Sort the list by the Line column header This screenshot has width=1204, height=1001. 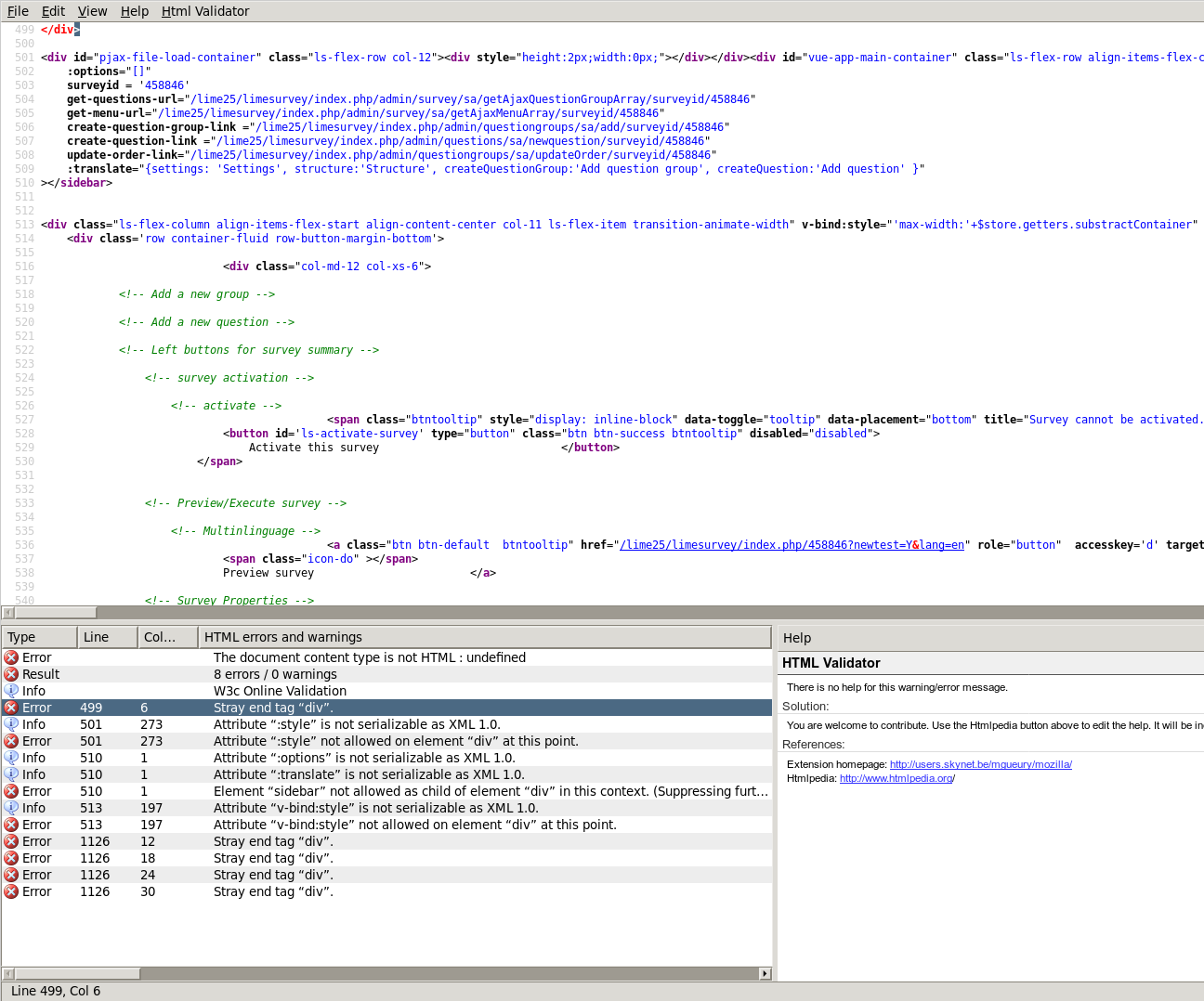pos(108,637)
